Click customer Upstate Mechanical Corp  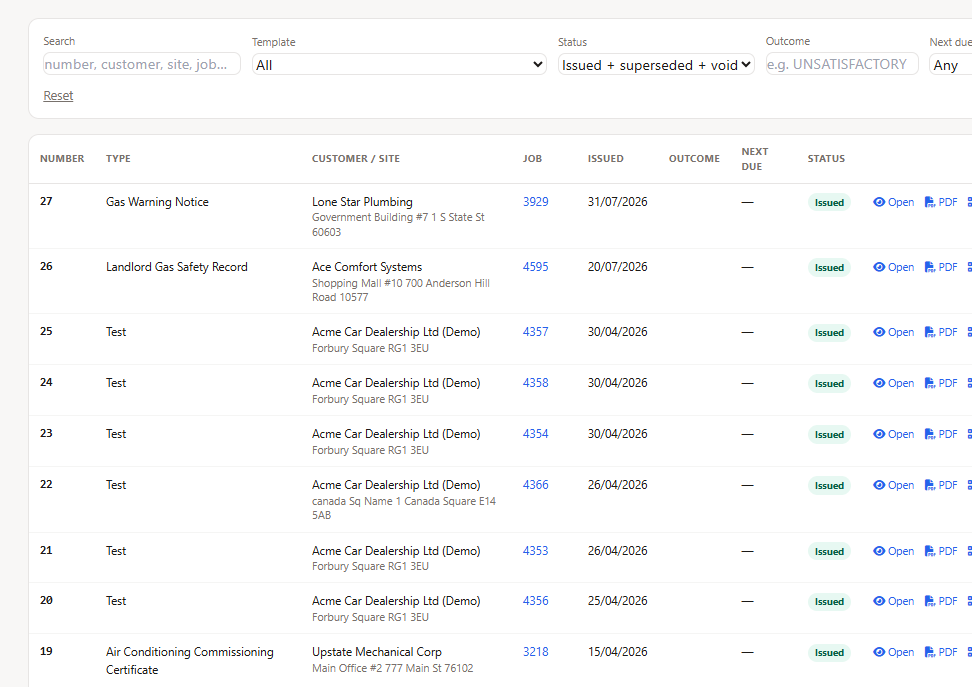377,652
